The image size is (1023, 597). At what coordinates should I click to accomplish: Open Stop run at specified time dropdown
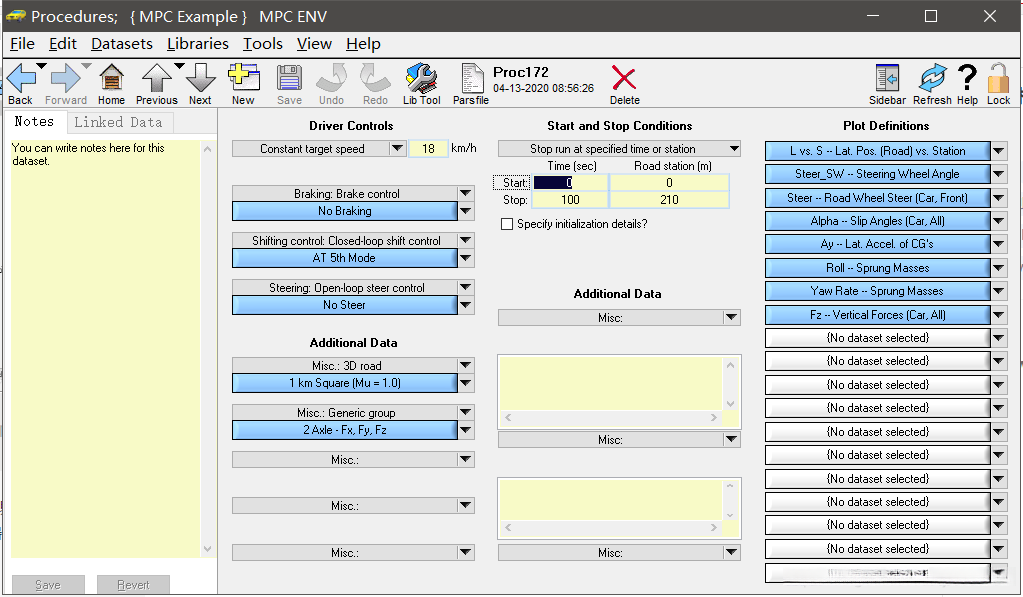(734, 149)
